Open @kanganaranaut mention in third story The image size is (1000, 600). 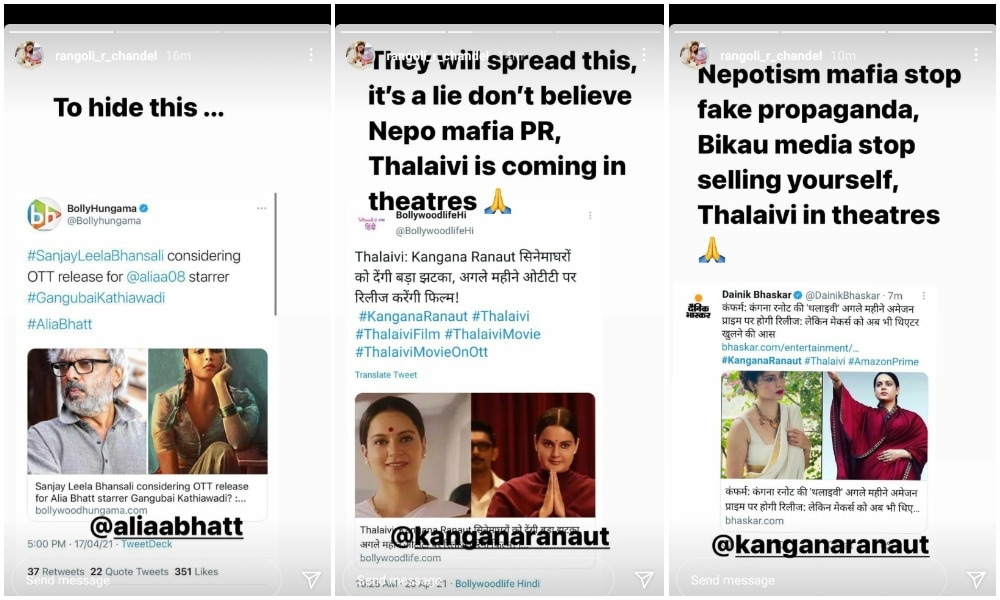point(820,545)
